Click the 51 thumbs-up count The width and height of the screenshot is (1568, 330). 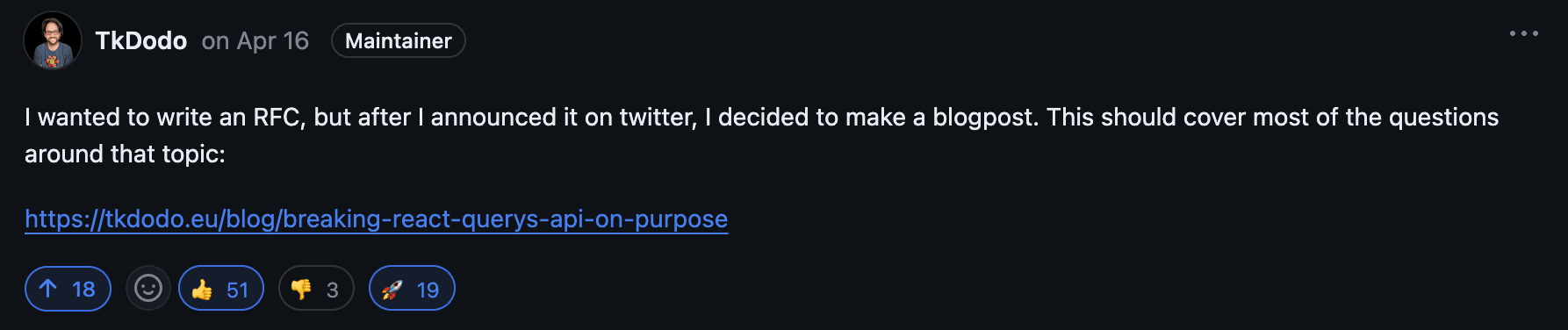pos(238,291)
